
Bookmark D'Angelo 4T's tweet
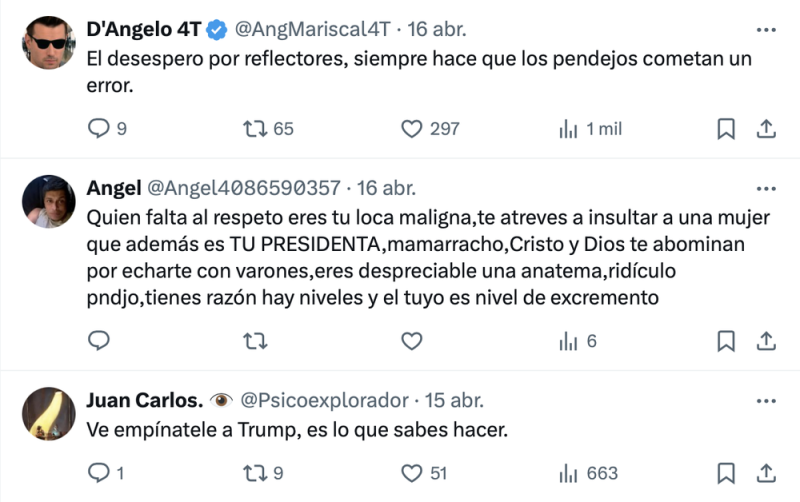tap(727, 128)
